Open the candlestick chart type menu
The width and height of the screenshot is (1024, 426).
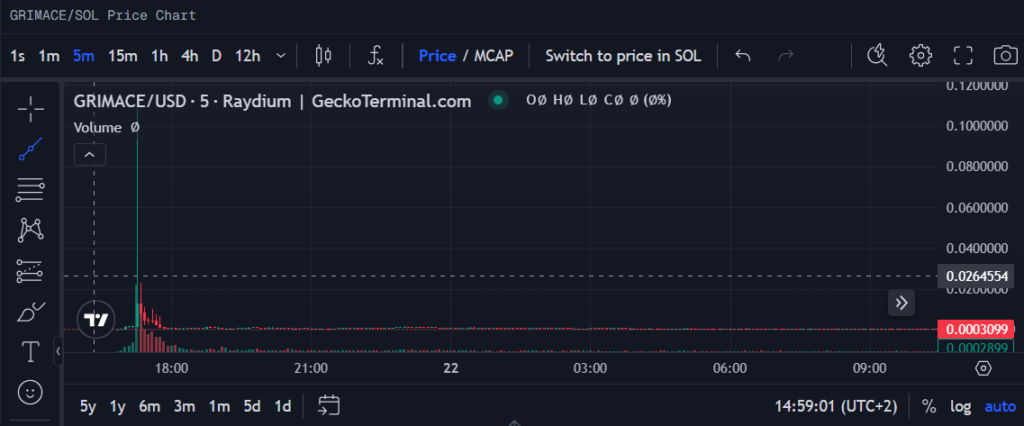coord(323,55)
